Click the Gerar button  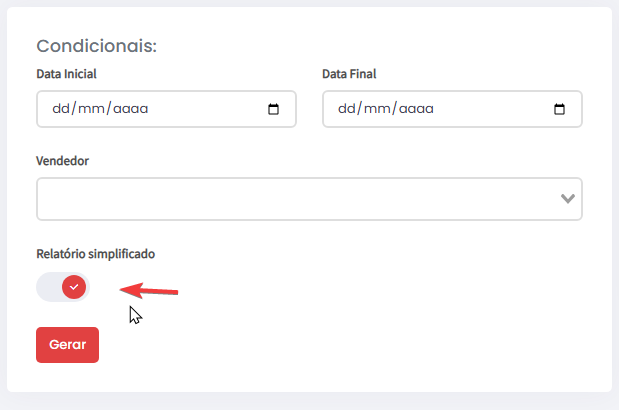68,344
